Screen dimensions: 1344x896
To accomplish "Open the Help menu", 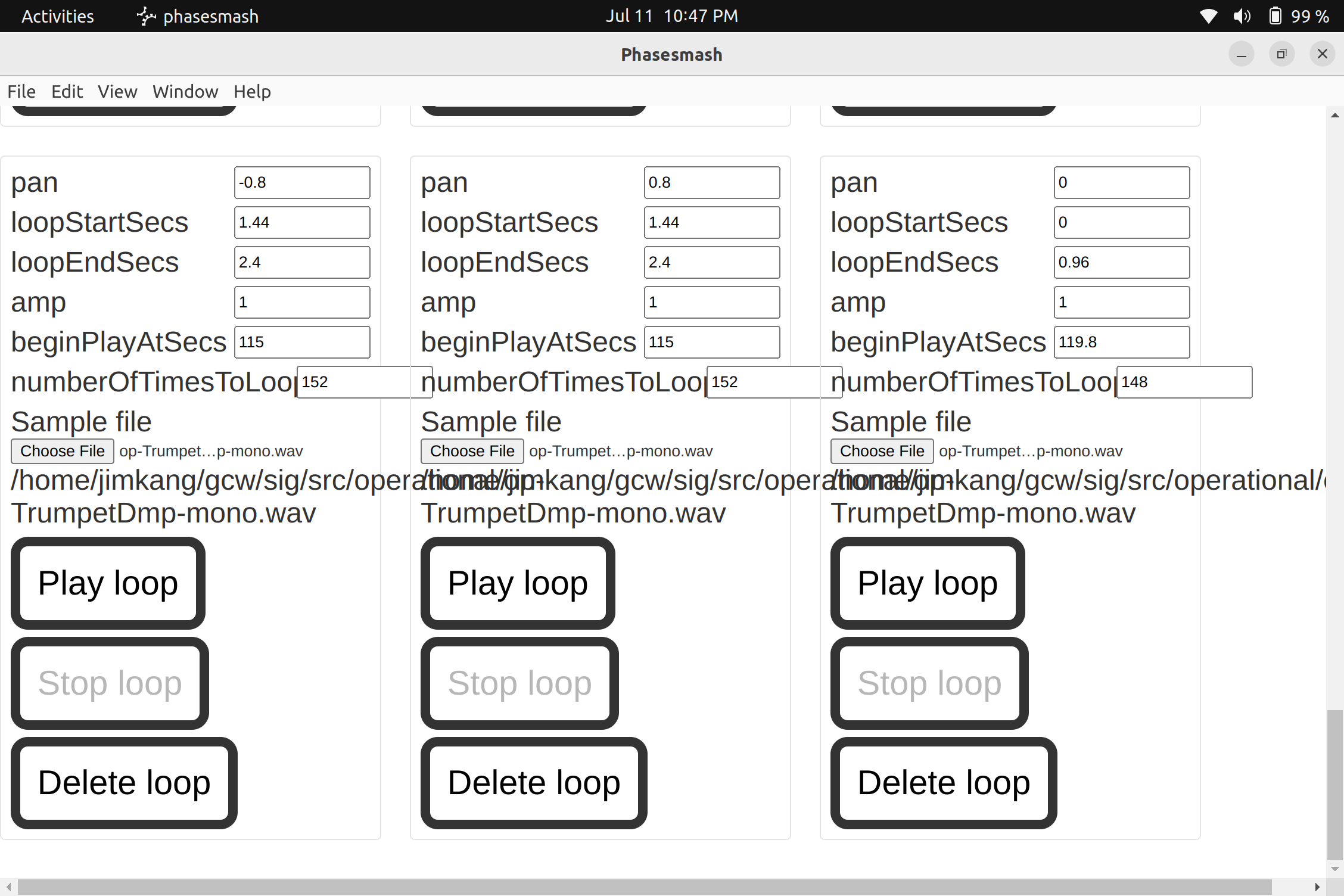I will point(252,91).
